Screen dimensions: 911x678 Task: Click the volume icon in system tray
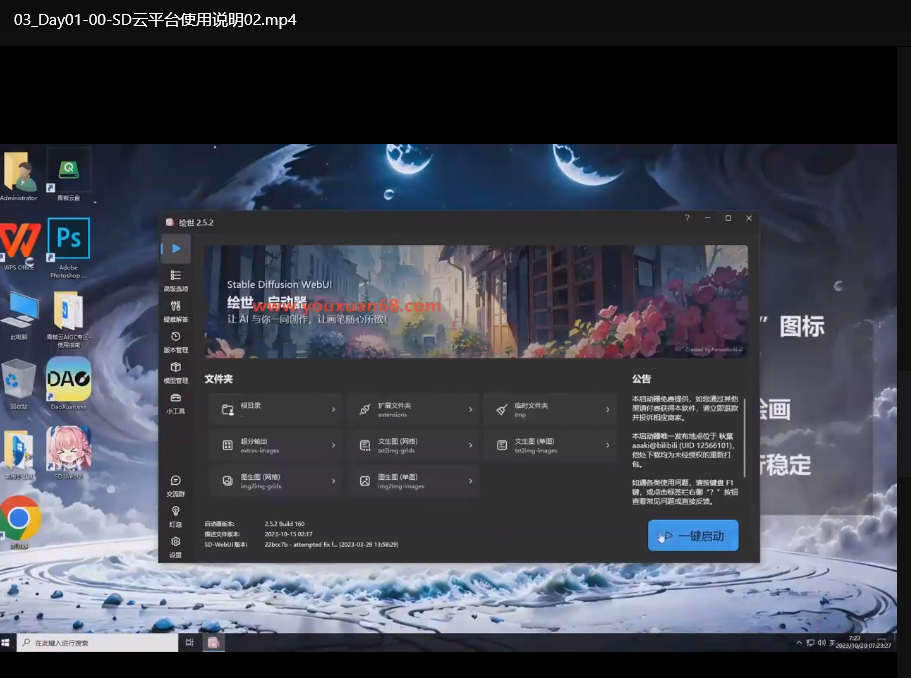822,643
